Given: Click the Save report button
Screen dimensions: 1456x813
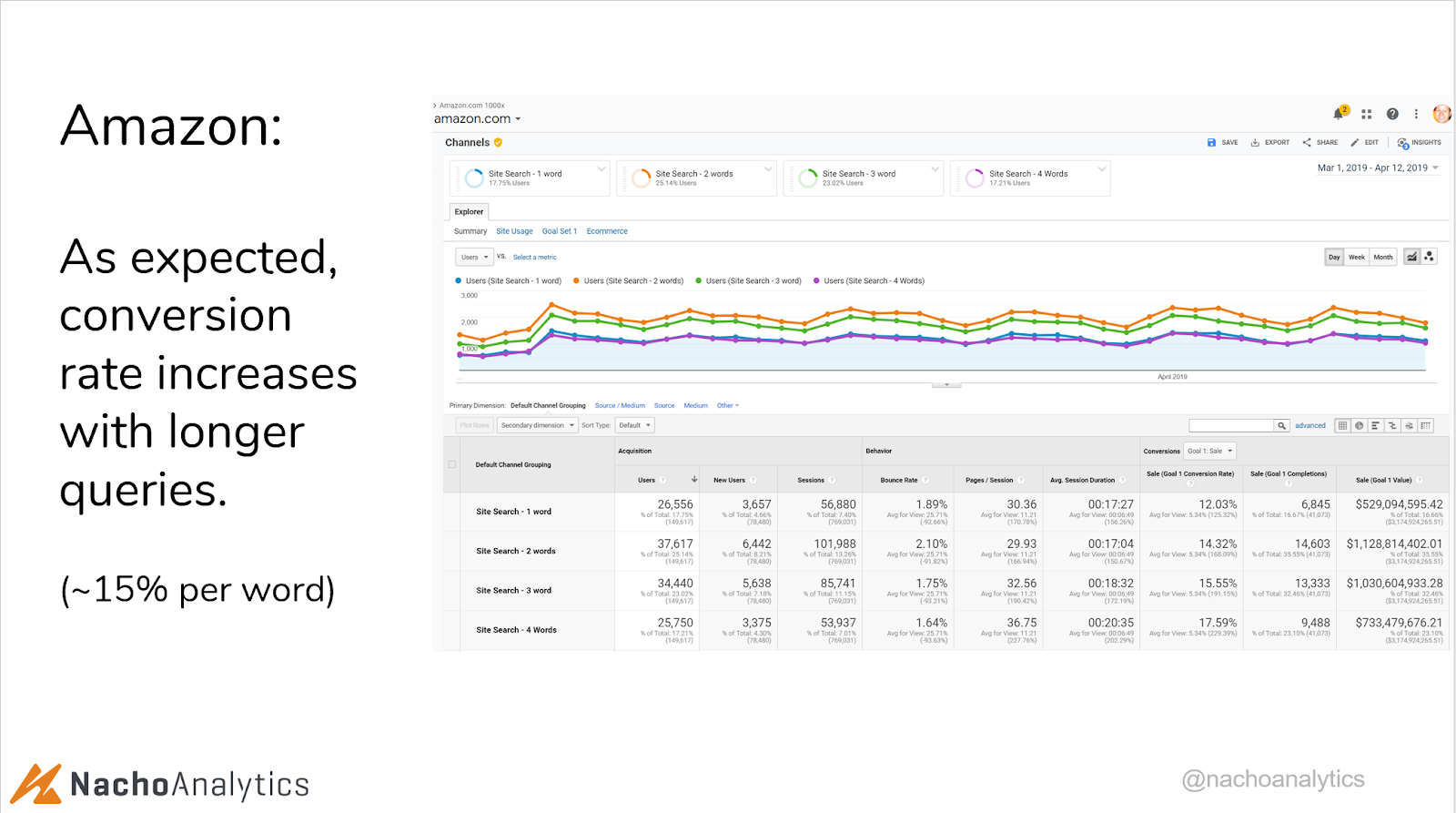Looking at the screenshot, I should click(1222, 143).
